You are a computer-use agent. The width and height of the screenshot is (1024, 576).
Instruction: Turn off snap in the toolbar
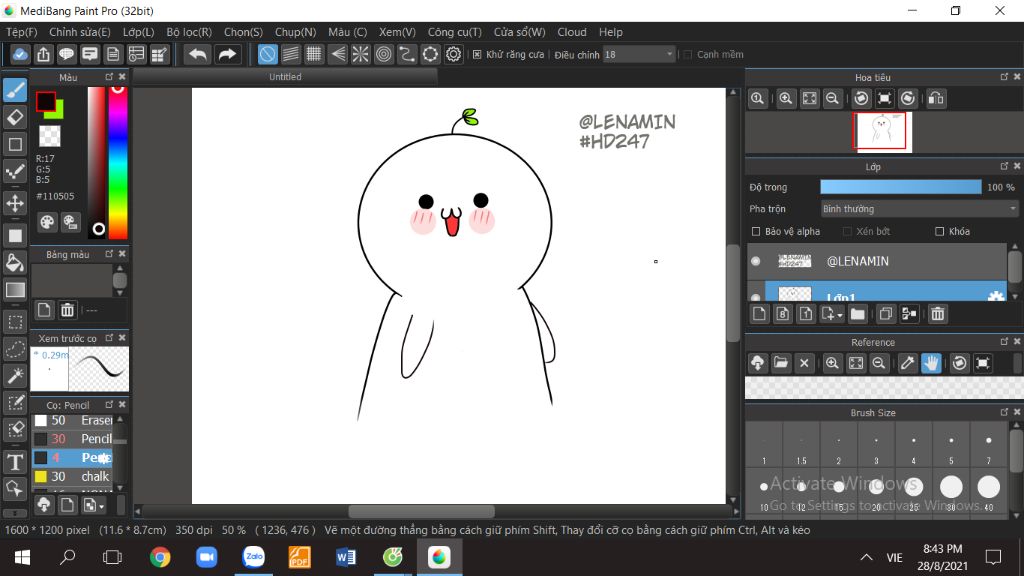[x=267, y=54]
